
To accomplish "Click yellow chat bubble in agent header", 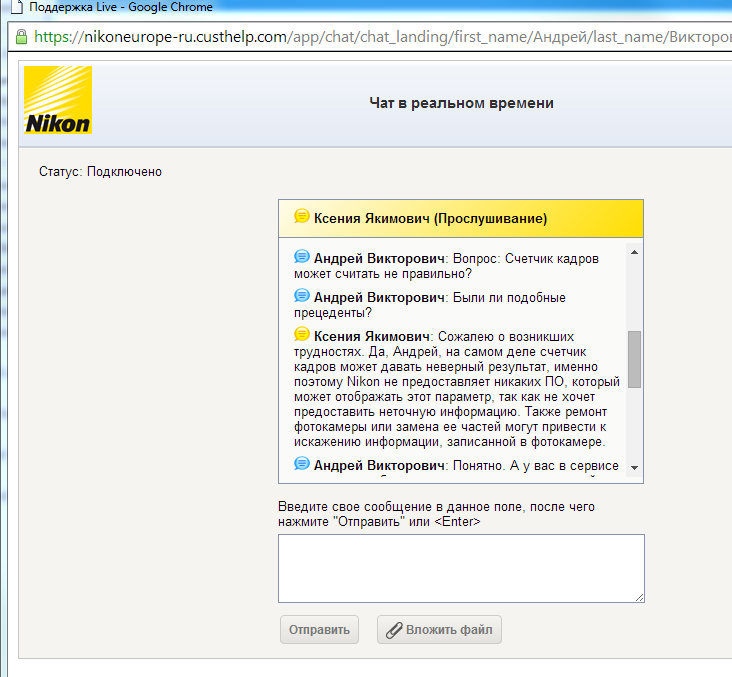I will click(x=302, y=216).
